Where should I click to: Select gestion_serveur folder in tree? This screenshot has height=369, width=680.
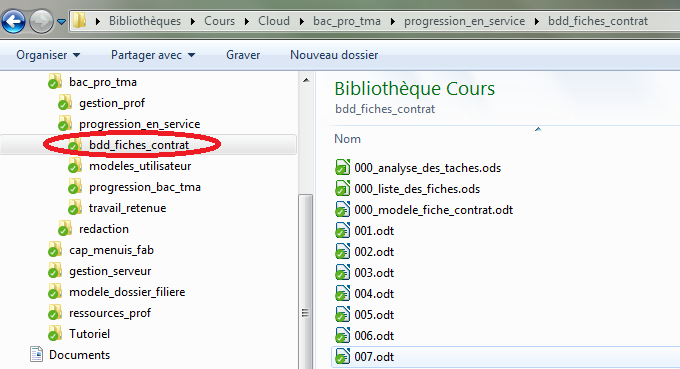point(110,271)
